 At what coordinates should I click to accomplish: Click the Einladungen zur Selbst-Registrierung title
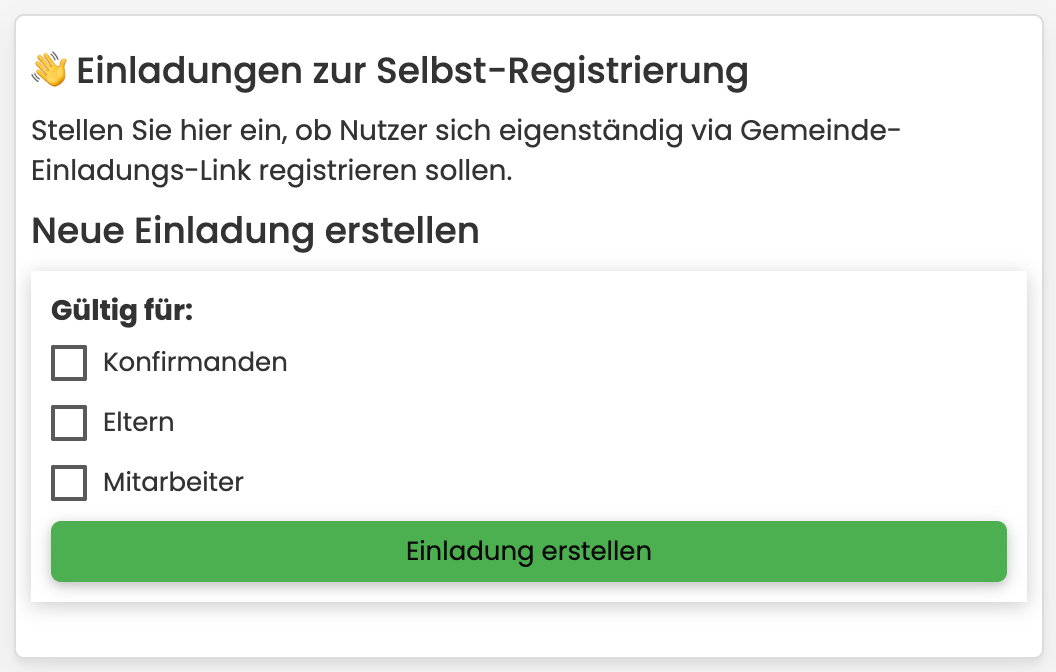coord(413,70)
